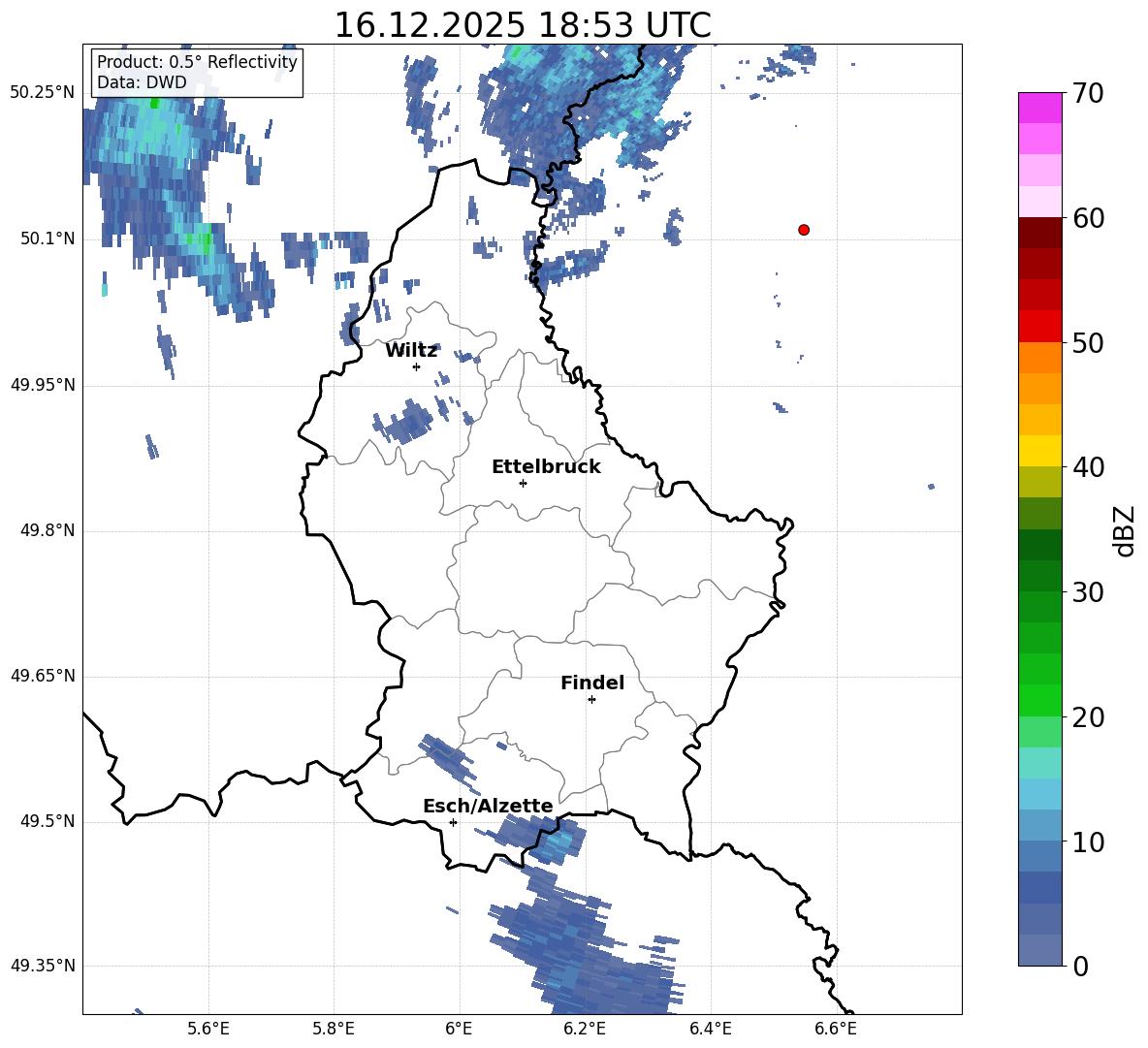The width and height of the screenshot is (1148, 1048).
Task: Click the Wiltz station cross marker
Action: [416, 366]
